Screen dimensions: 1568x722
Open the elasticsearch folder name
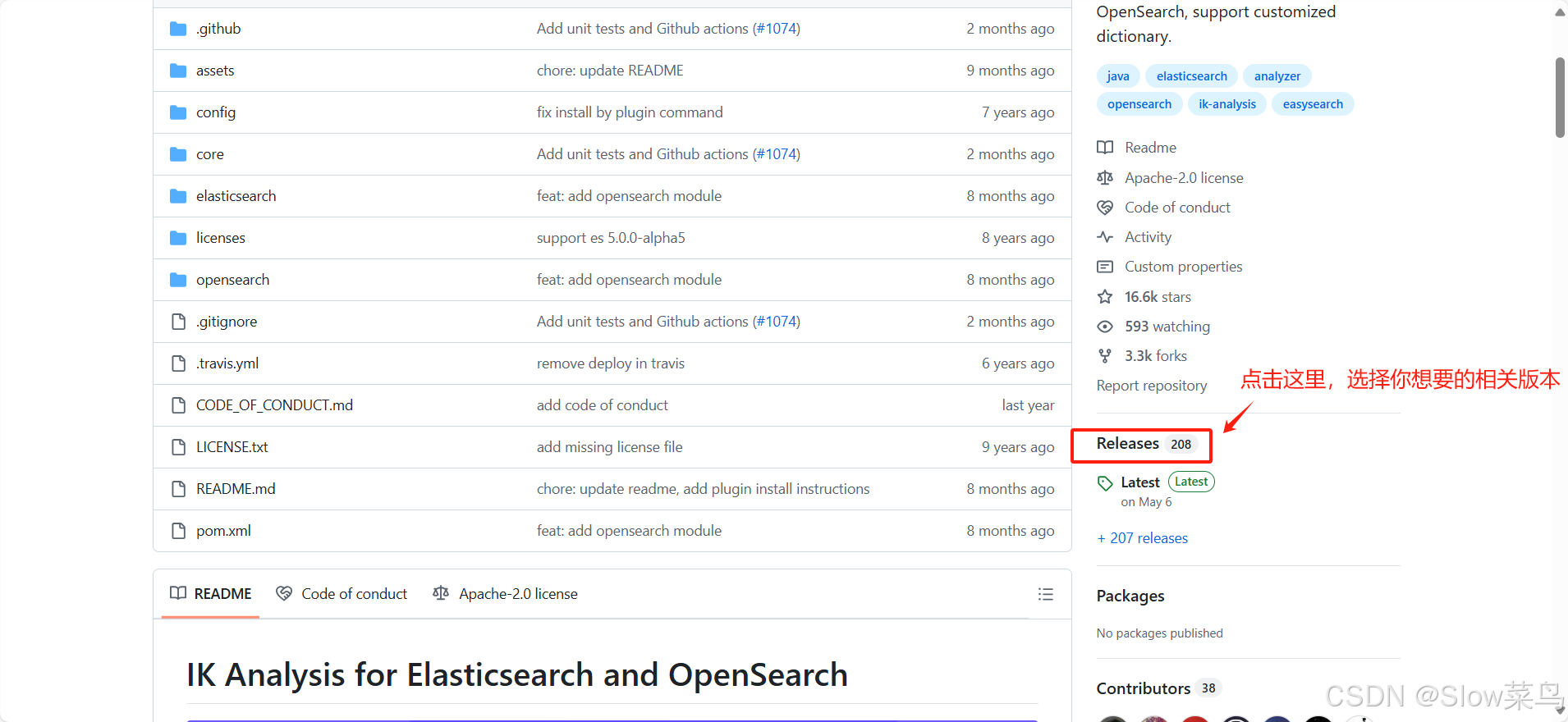pyautogui.click(x=236, y=196)
